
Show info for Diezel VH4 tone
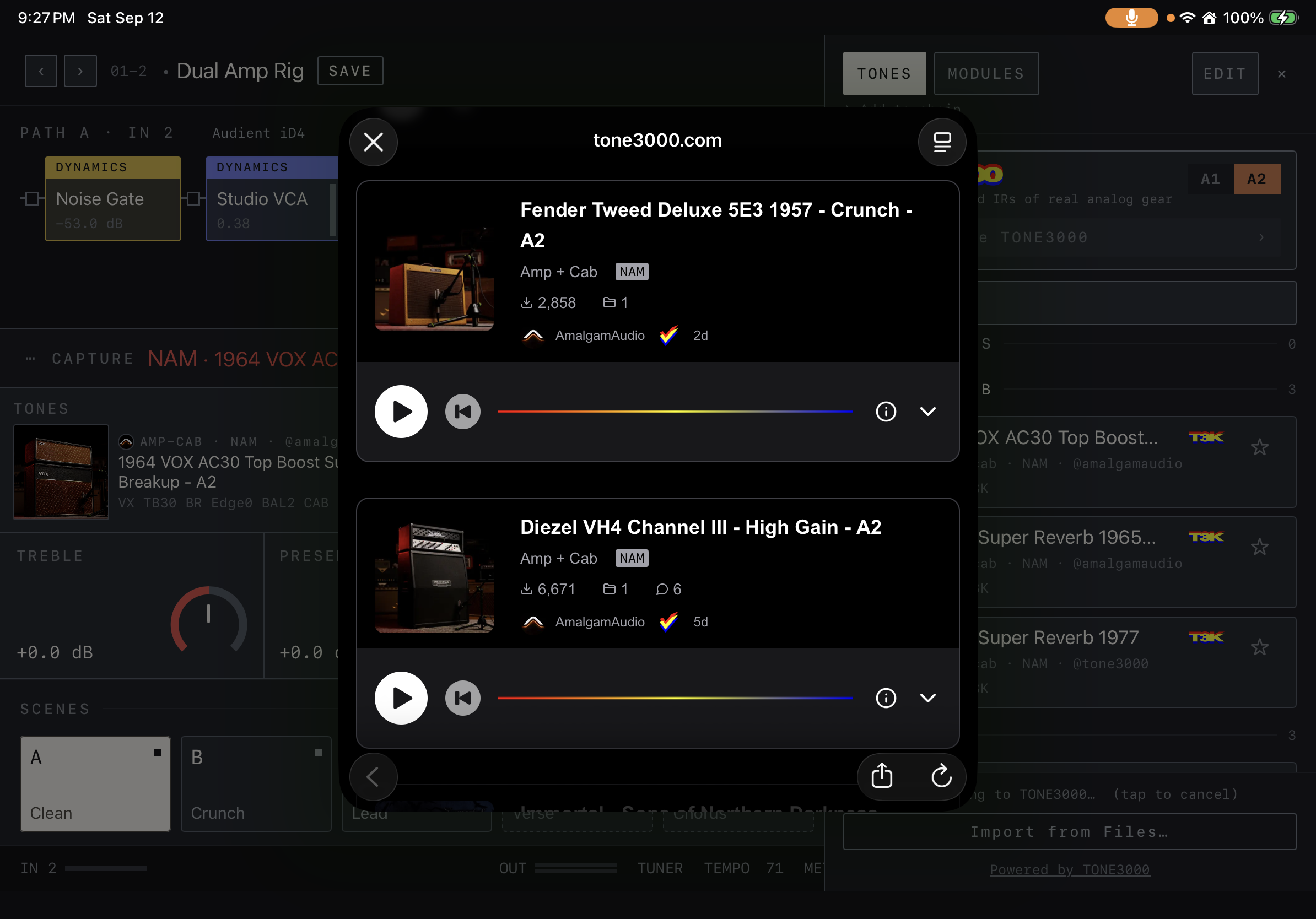(886, 698)
